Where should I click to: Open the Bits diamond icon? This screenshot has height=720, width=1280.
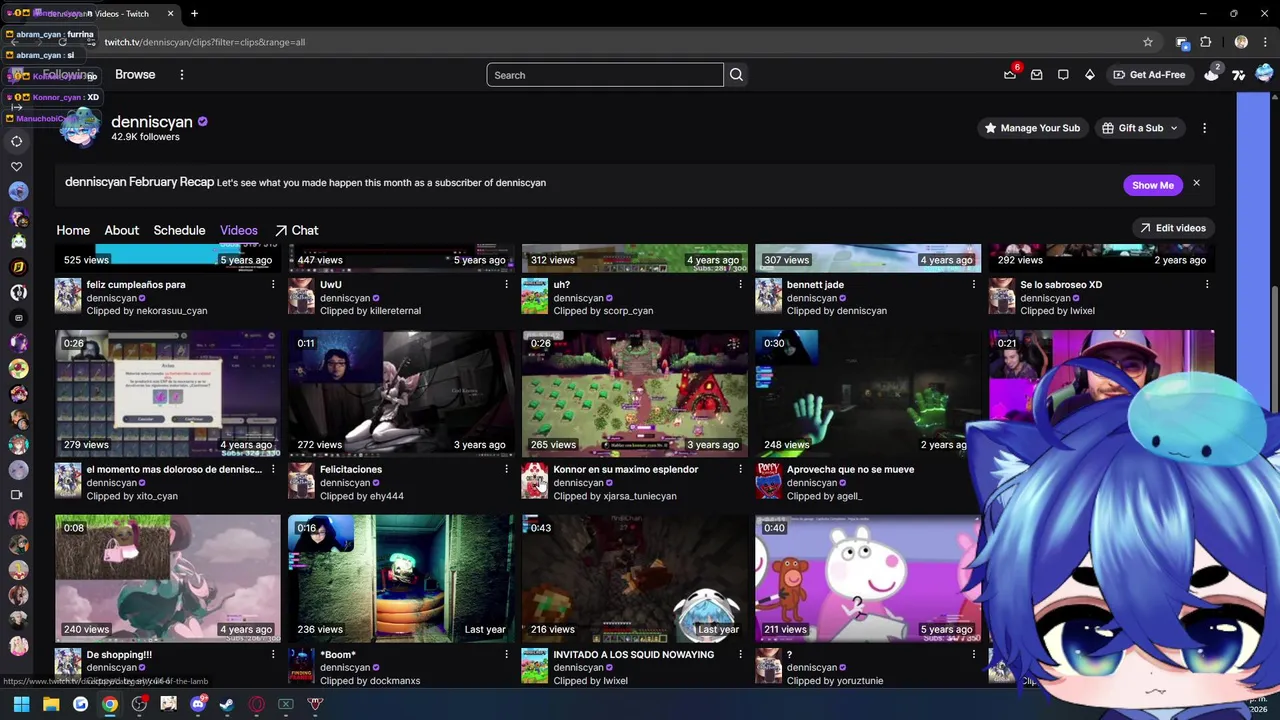pos(1090,75)
